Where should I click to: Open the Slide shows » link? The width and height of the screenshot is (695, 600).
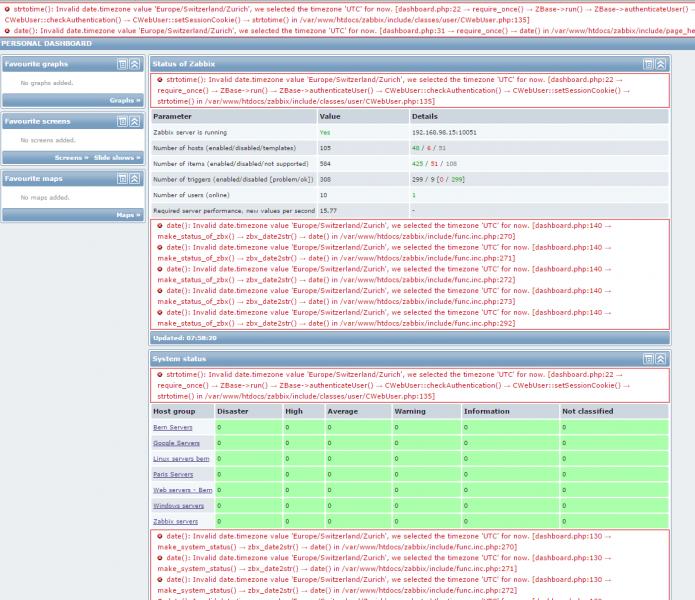(117, 157)
